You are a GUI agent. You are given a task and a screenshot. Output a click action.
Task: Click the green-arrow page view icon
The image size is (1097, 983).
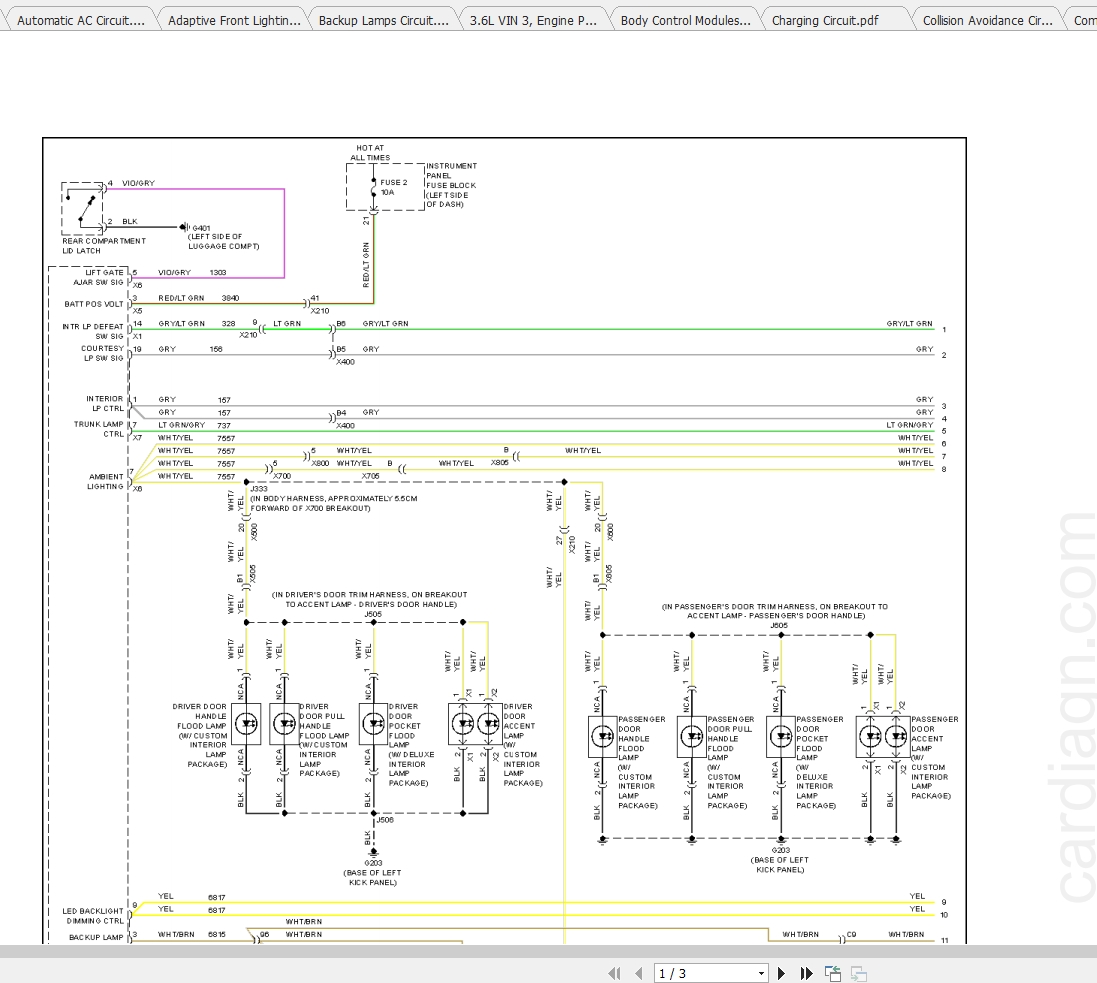833,973
